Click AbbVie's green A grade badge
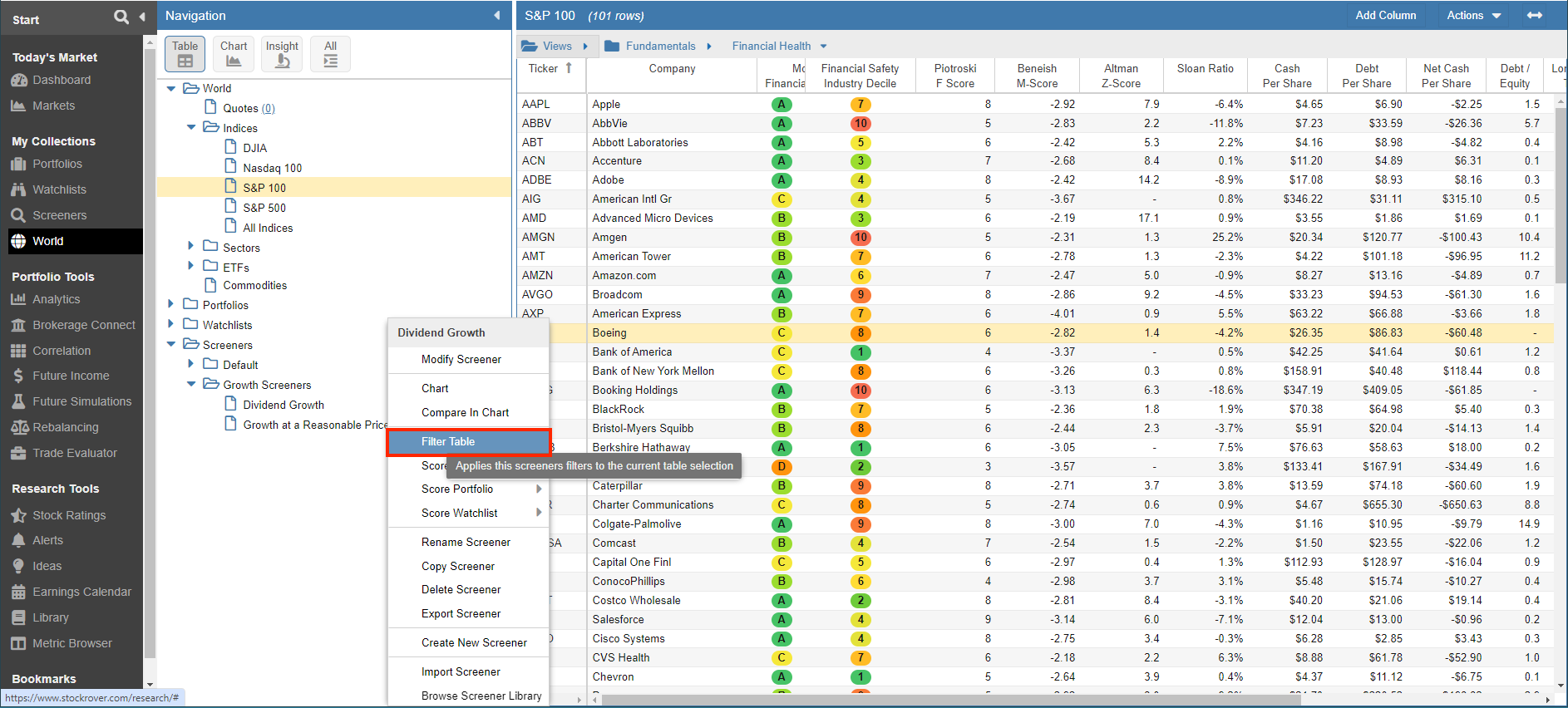Viewport: 1568px width, 708px height. [782, 124]
